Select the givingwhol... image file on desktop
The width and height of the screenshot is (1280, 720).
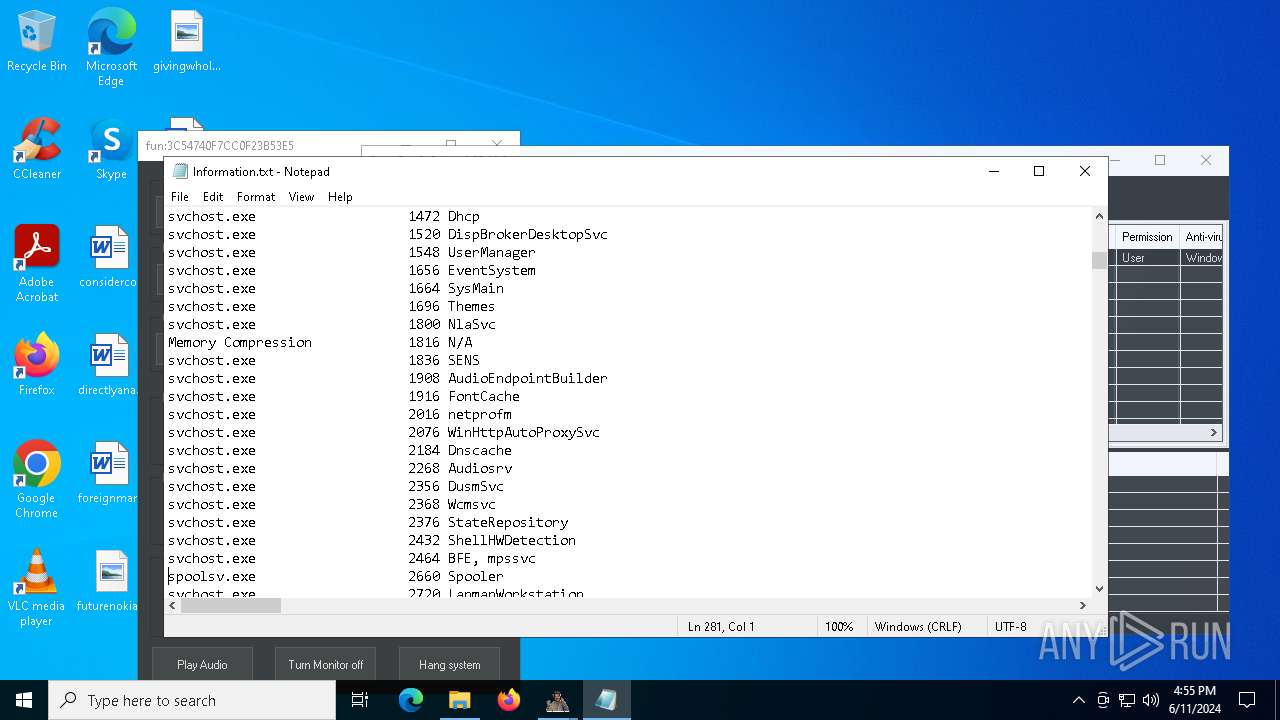(186, 41)
